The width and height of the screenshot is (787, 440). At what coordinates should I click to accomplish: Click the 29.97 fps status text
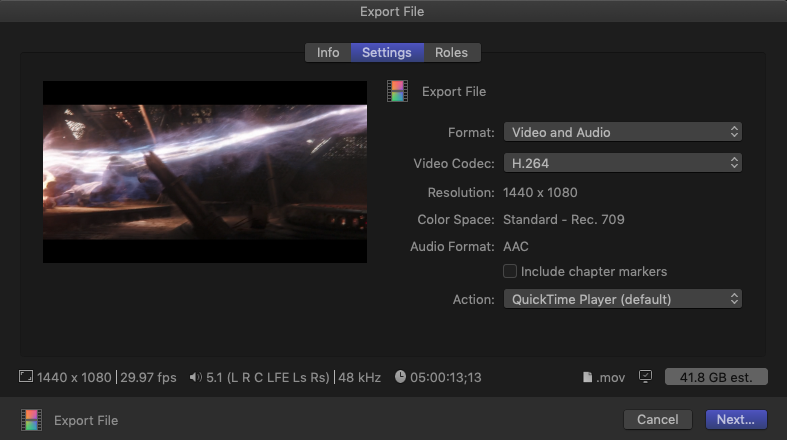tap(148, 377)
